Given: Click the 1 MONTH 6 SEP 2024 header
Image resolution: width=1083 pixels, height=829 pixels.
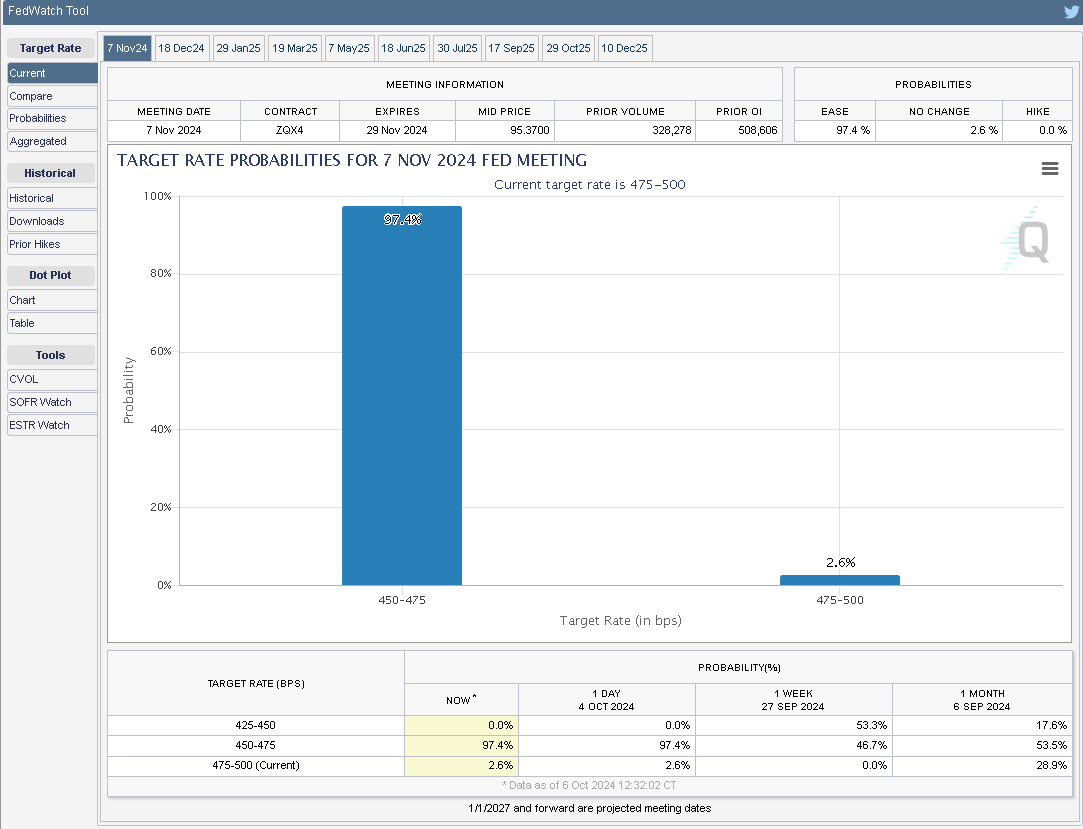Looking at the screenshot, I should [982, 700].
